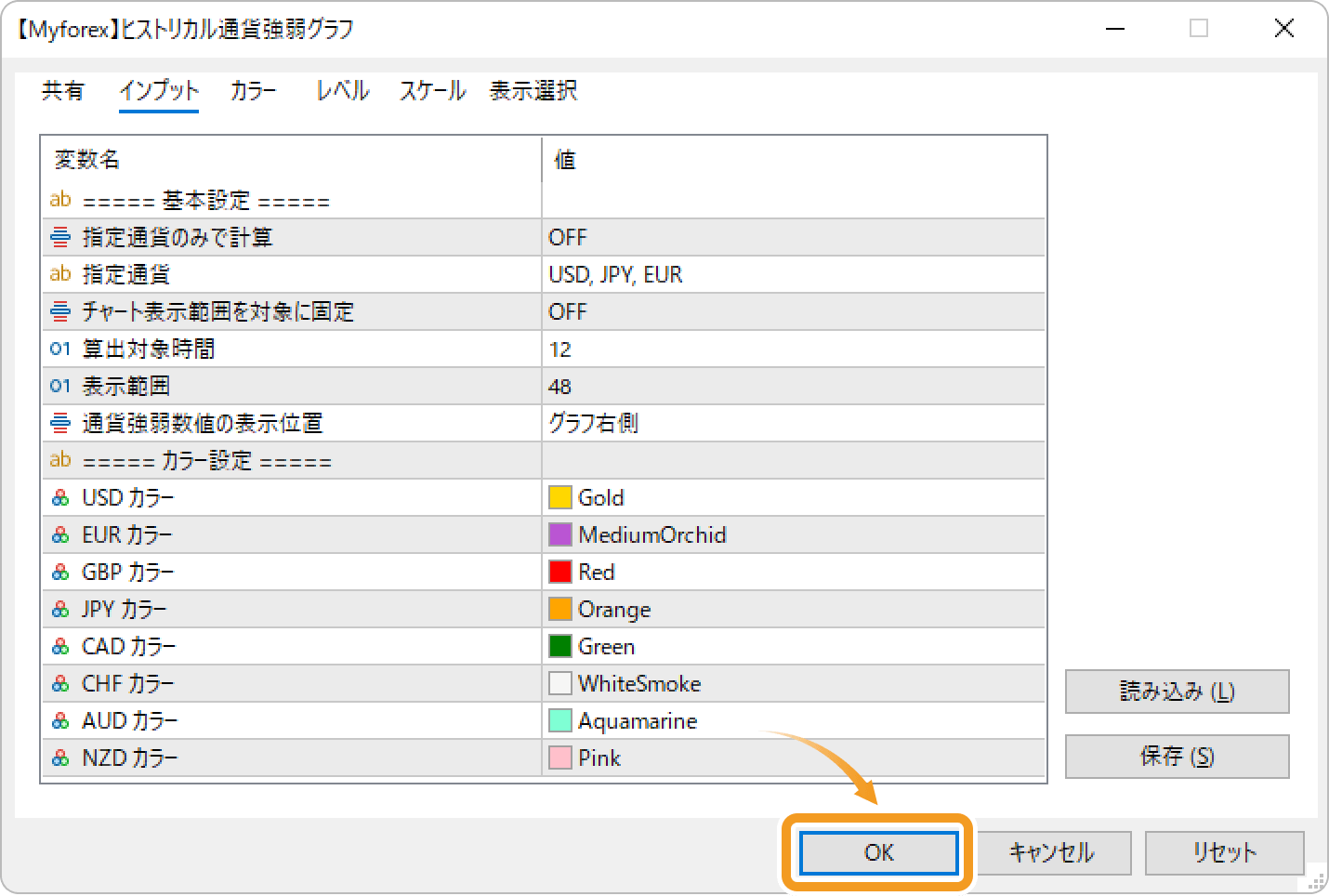Click the Gold color swatch
The width and height of the screenshot is (1329, 896).
pyautogui.click(x=560, y=497)
